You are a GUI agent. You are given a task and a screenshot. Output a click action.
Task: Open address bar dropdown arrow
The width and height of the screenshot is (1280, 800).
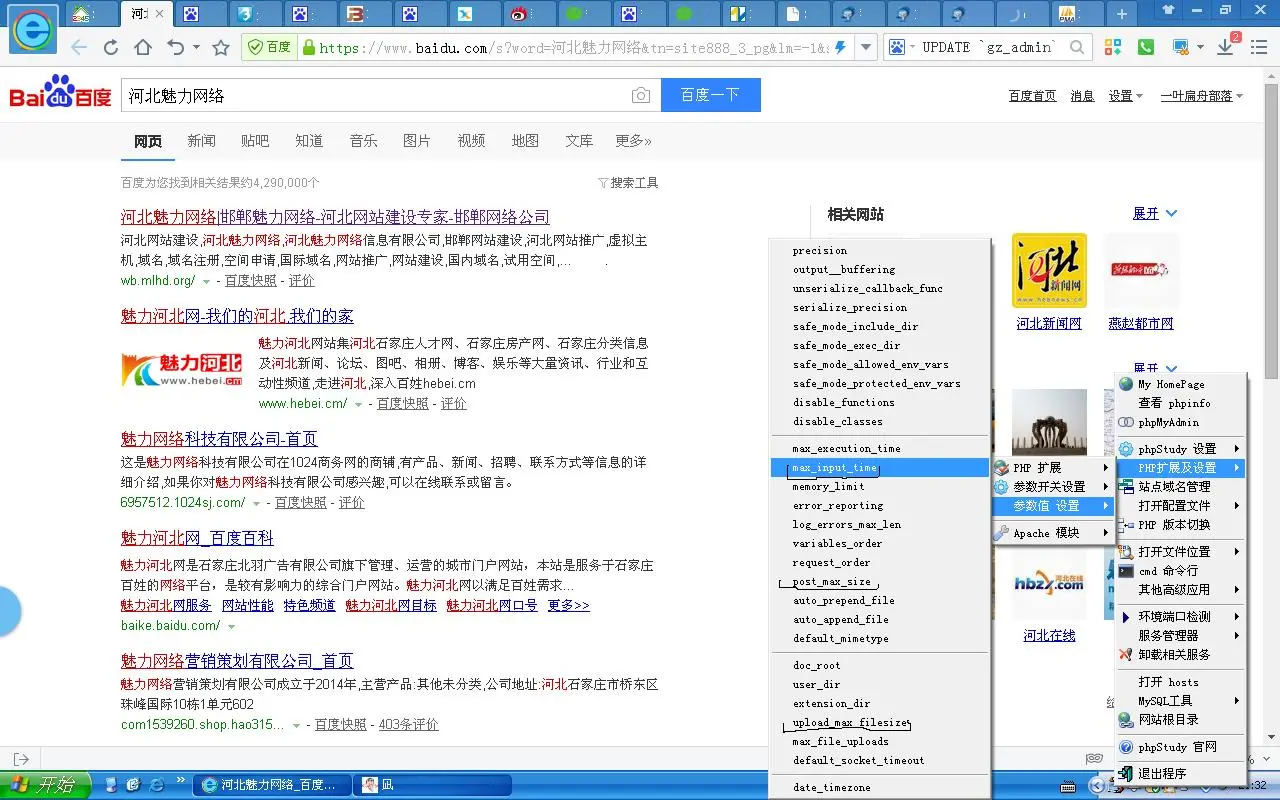point(866,47)
